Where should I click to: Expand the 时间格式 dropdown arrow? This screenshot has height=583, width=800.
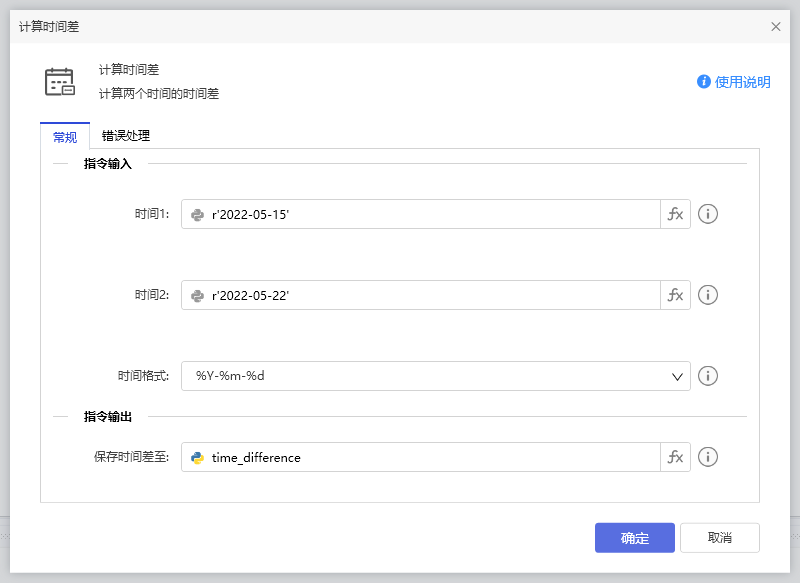pos(676,376)
